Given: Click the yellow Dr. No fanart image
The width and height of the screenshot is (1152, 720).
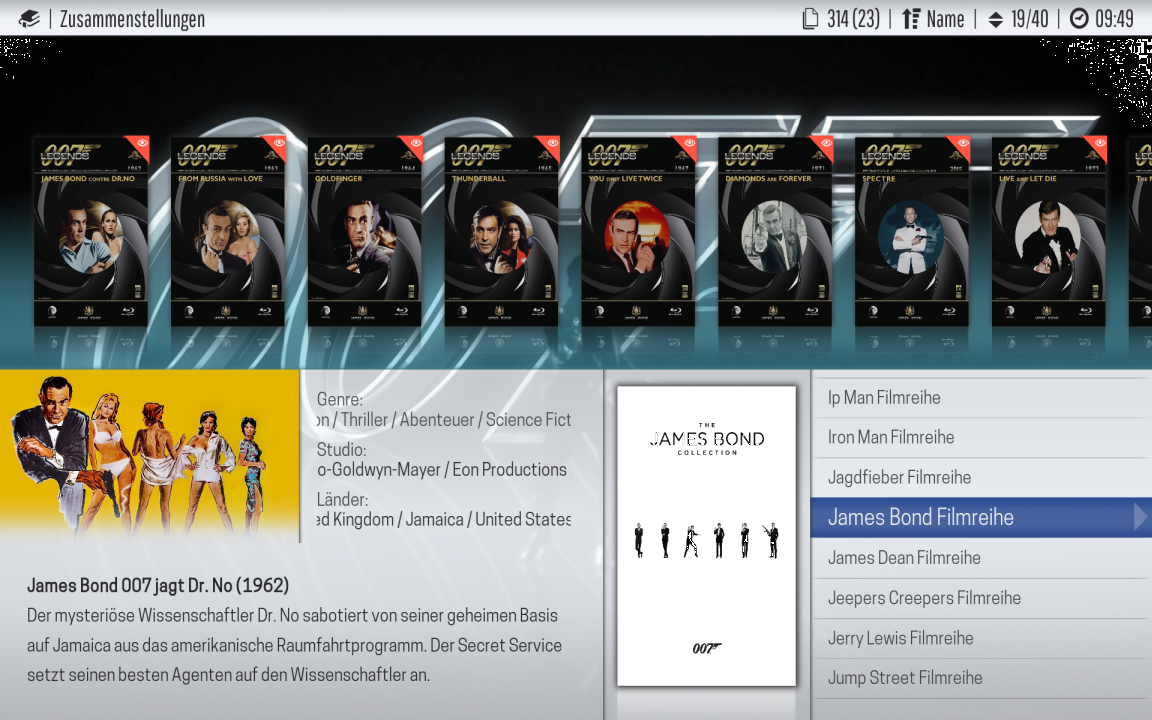Looking at the screenshot, I should (x=150, y=456).
